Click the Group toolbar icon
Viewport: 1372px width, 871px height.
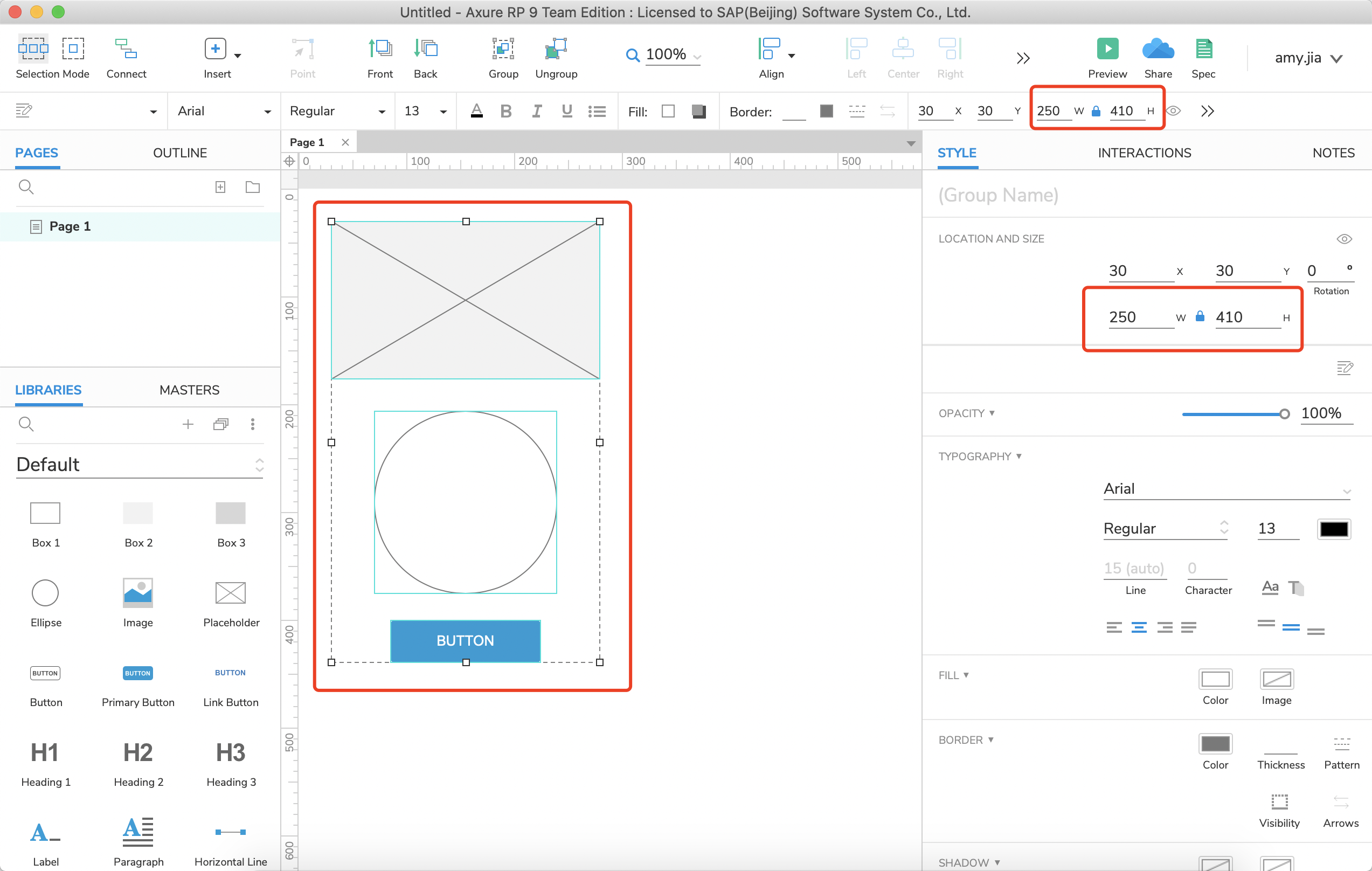tap(503, 50)
